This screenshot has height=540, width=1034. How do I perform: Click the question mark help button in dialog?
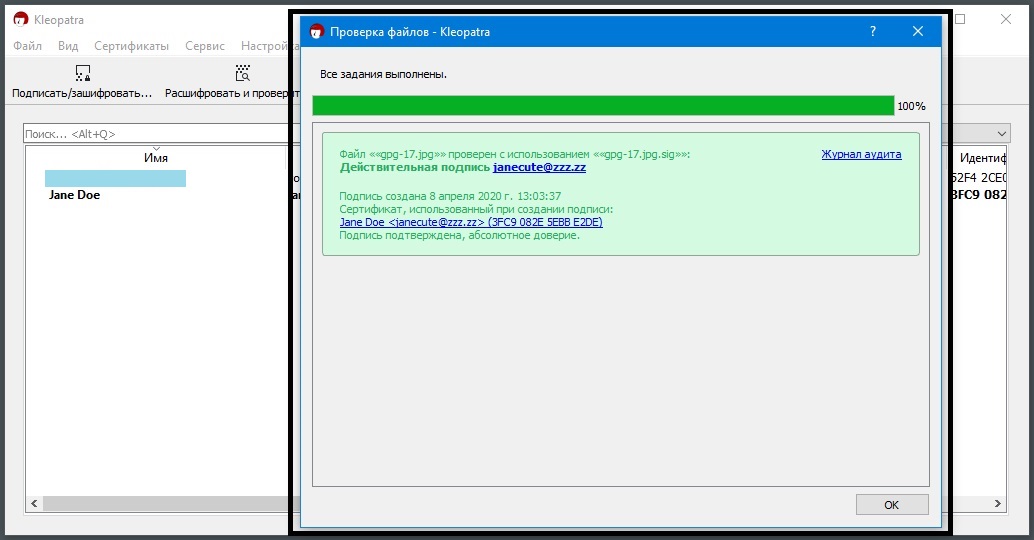tap(873, 31)
